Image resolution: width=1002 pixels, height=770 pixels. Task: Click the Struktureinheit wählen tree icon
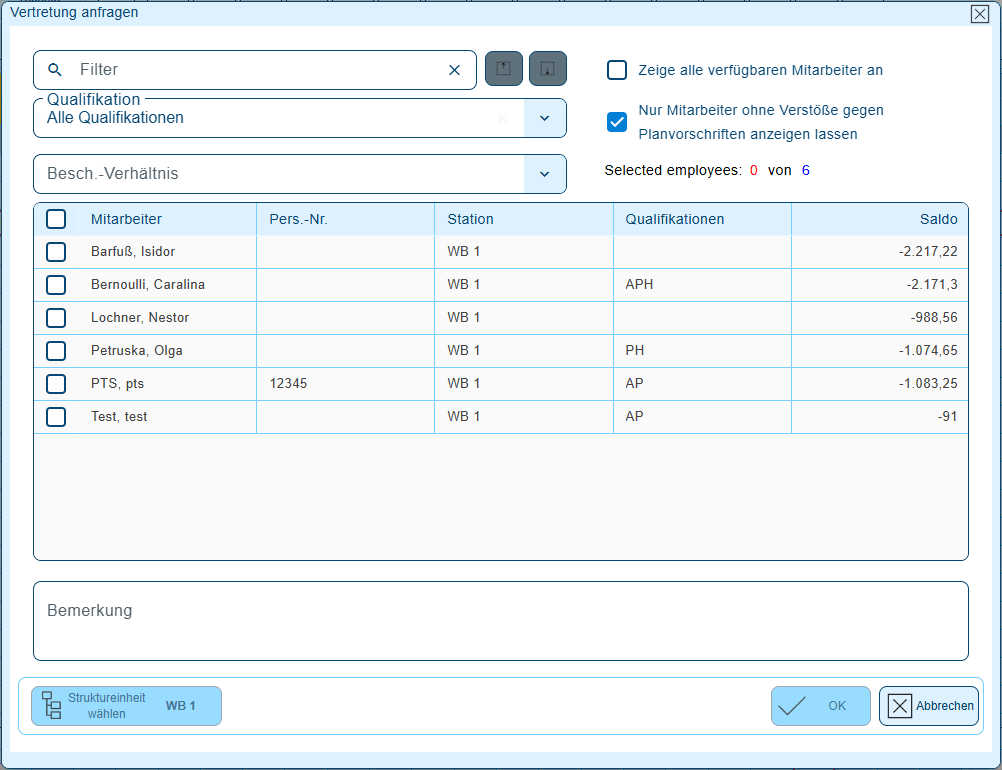tap(51, 705)
